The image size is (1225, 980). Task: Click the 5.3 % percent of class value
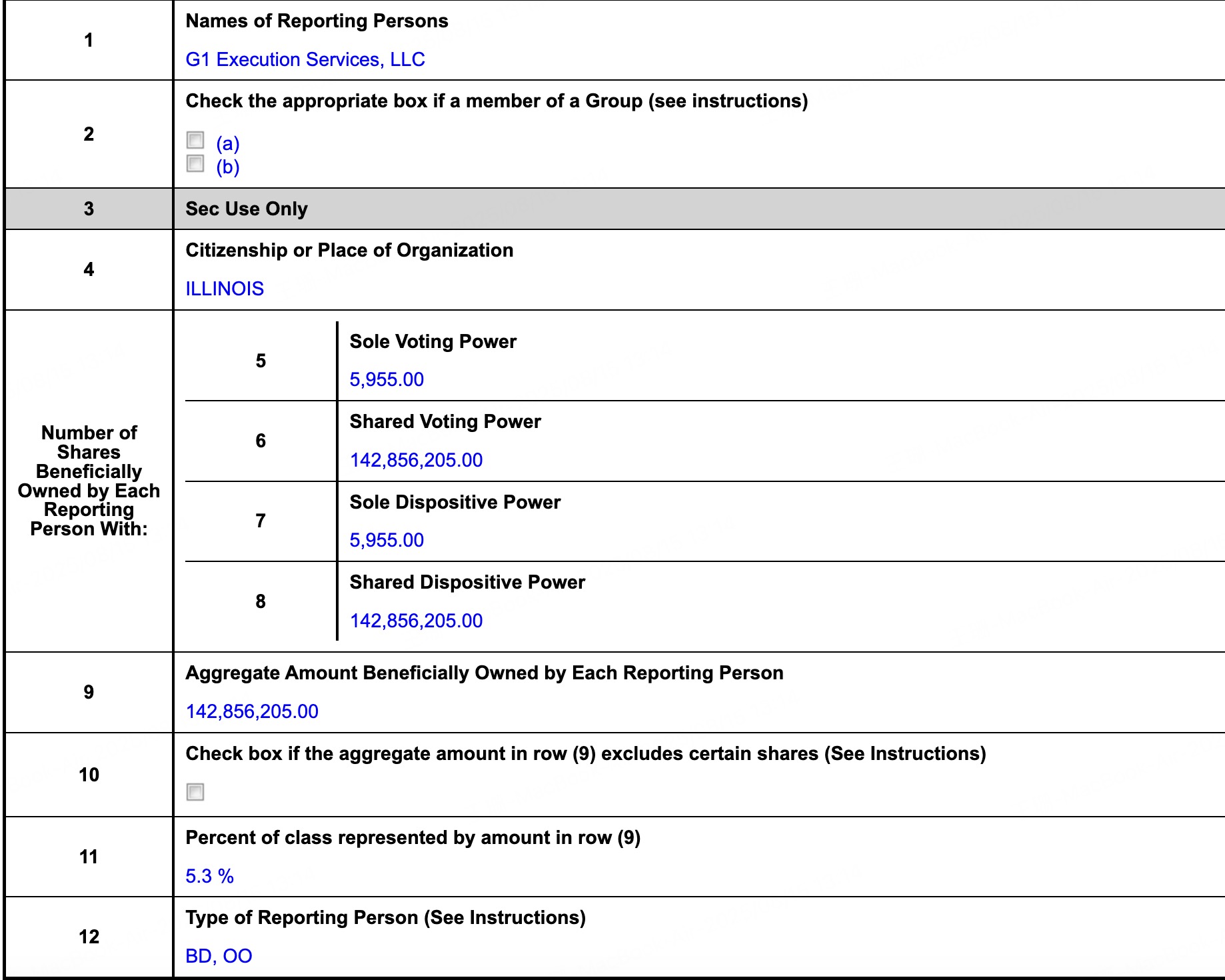tap(209, 876)
